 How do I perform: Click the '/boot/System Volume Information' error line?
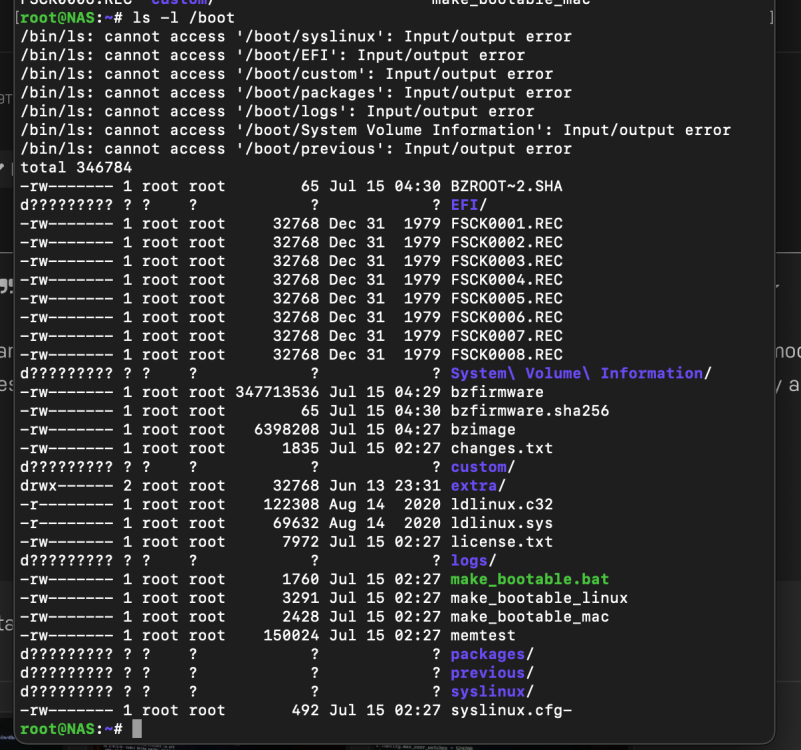tap(375, 130)
